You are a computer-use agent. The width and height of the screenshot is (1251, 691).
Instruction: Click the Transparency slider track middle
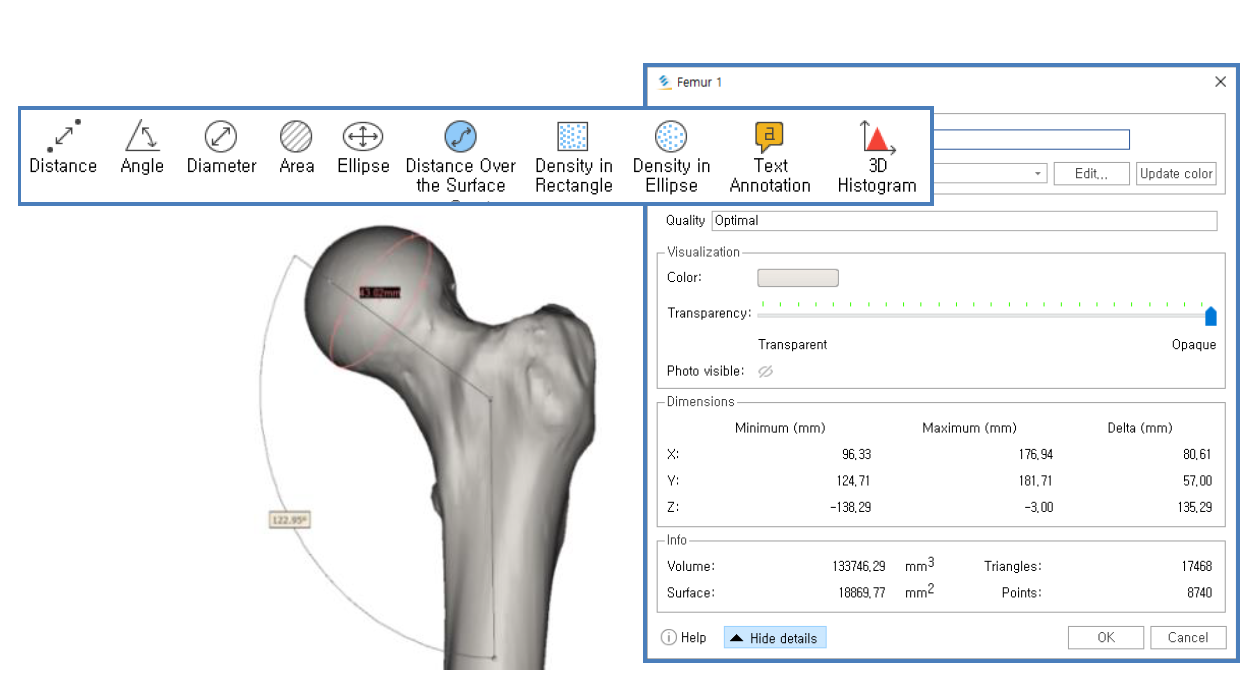[985, 315]
